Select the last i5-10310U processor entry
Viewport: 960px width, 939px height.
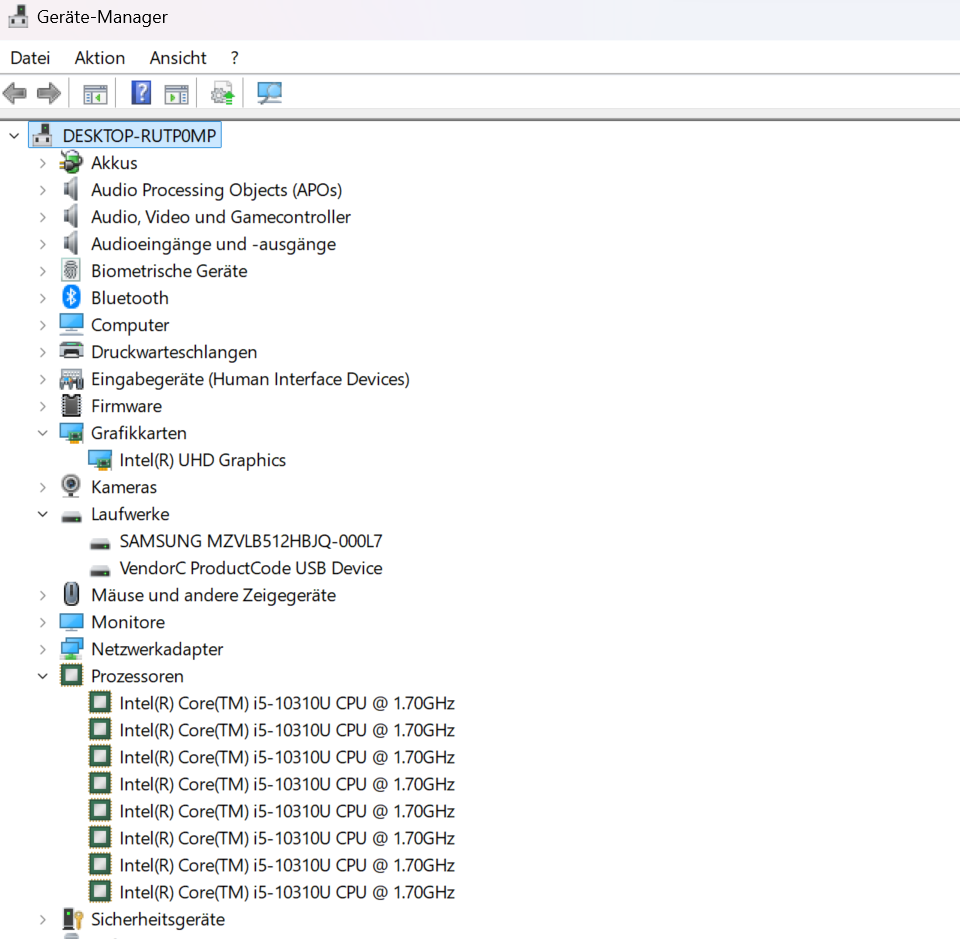(x=287, y=892)
